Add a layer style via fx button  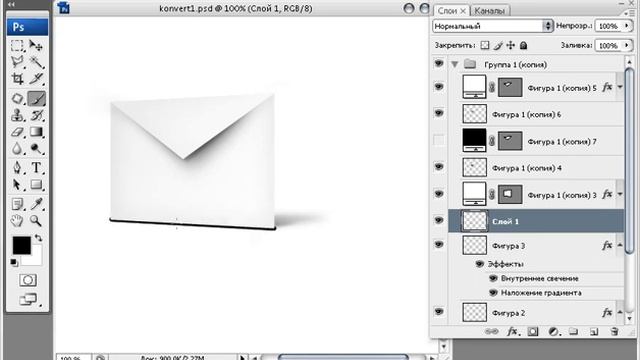[x=513, y=332]
